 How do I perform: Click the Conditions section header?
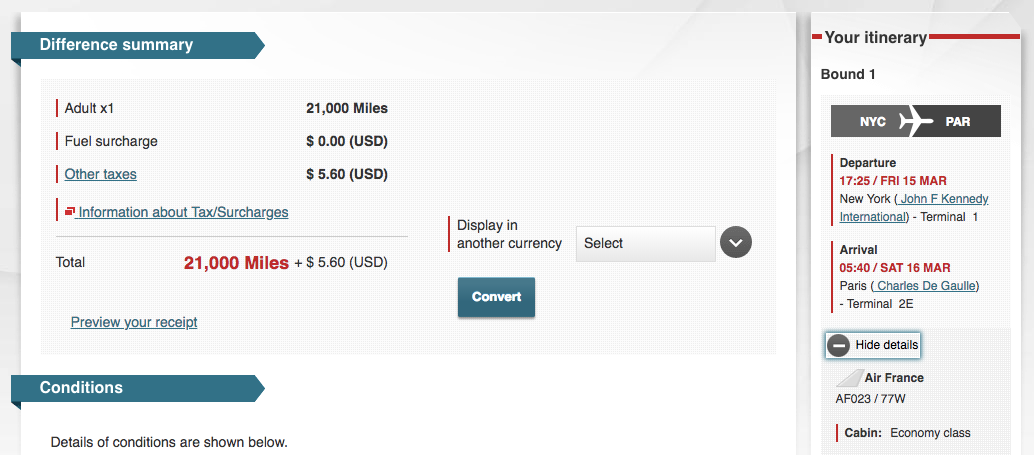click(x=81, y=388)
